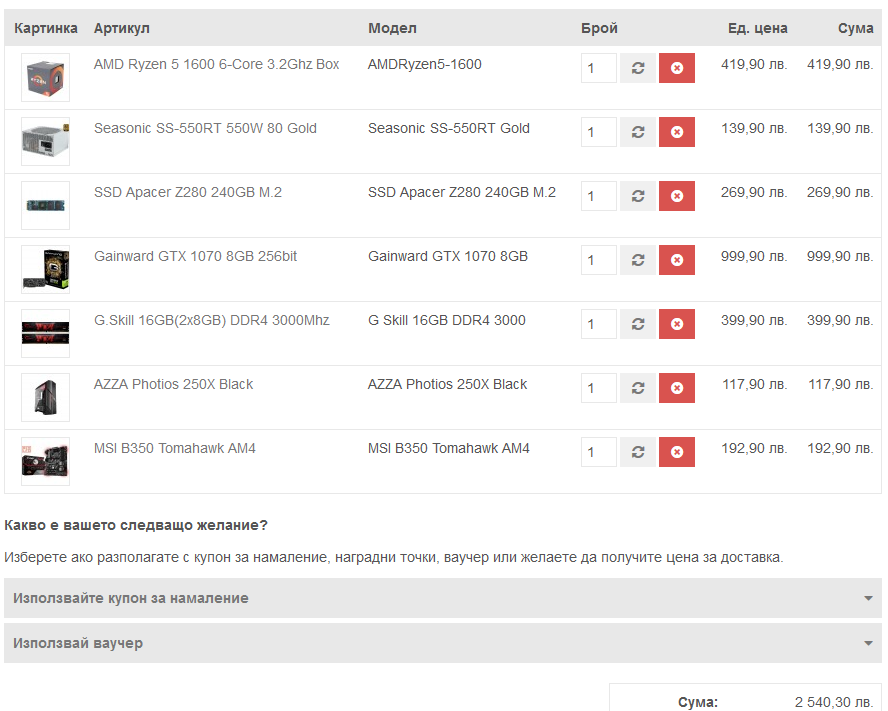Viewport: 888px width, 711px height.
Task: Update quantity for Seasonic SS-550RT
Action: click(x=638, y=132)
